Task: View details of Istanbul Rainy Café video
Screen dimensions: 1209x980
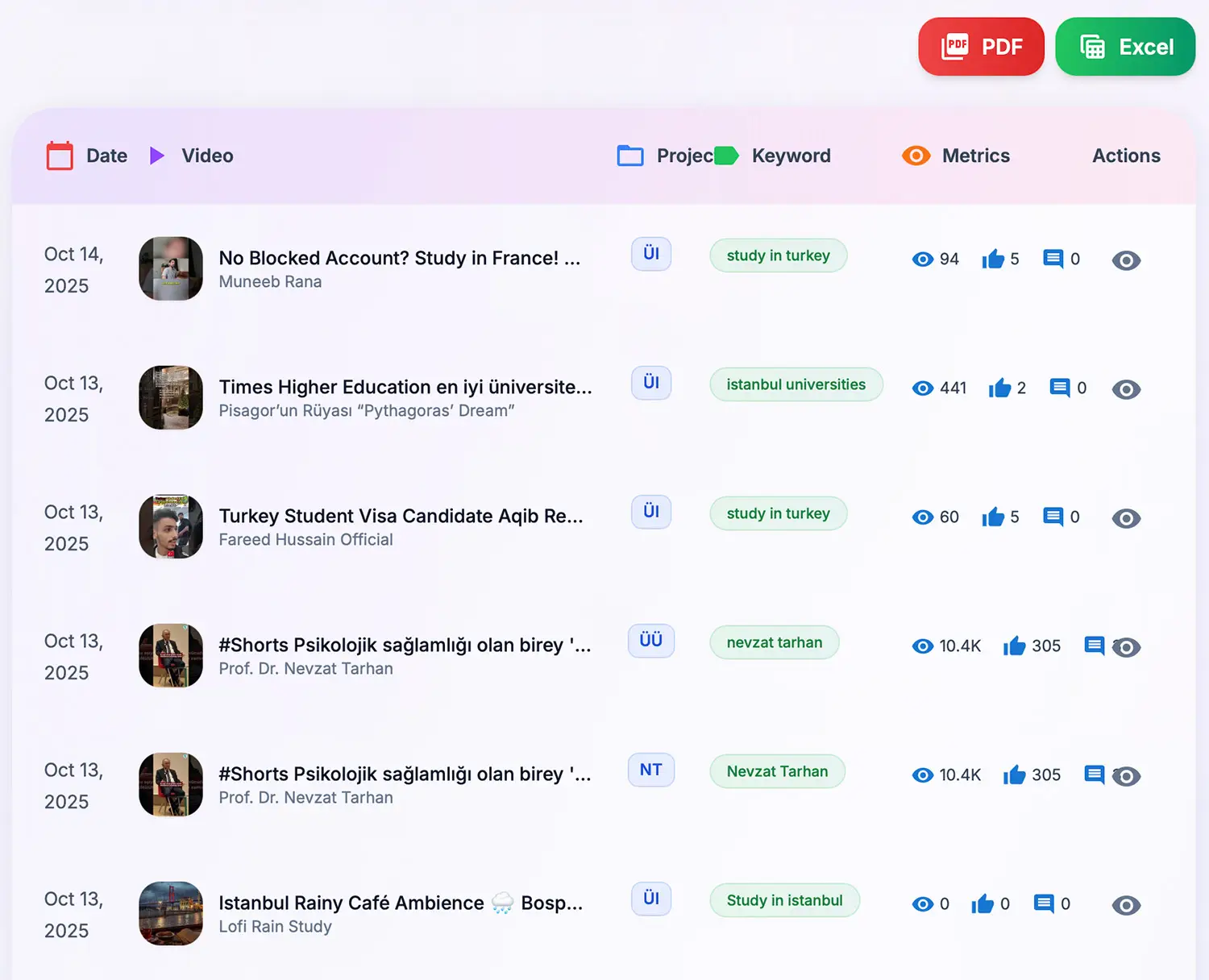Action: click(x=1126, y=905)
